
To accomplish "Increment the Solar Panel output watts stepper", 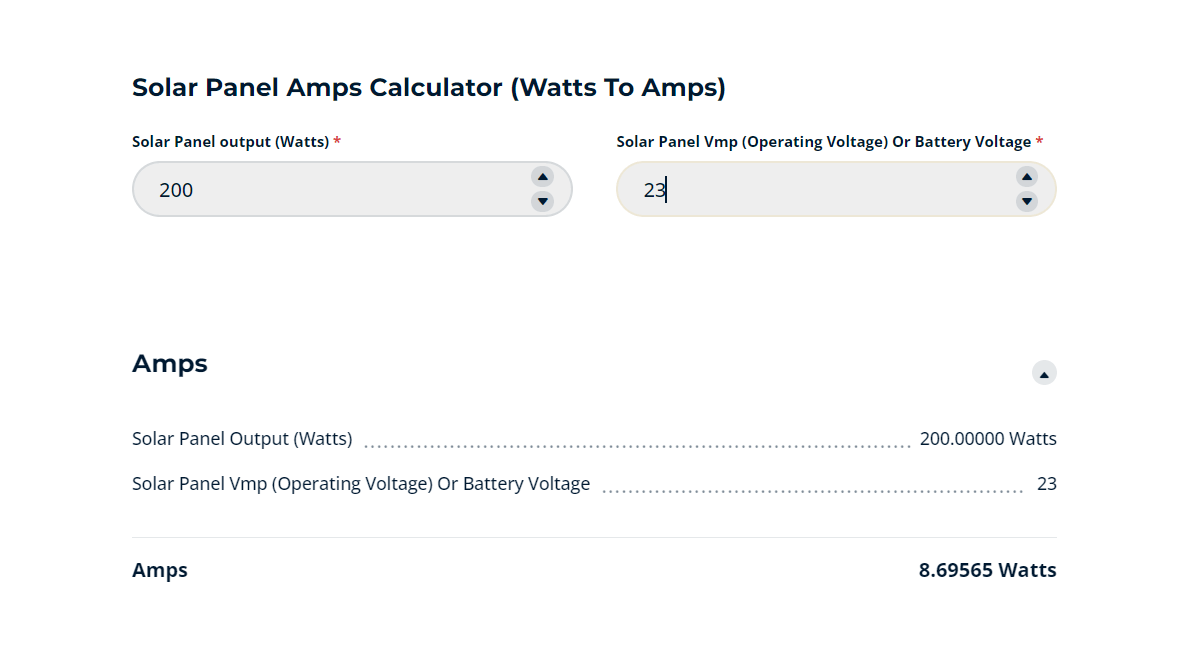I will (542, 177).
